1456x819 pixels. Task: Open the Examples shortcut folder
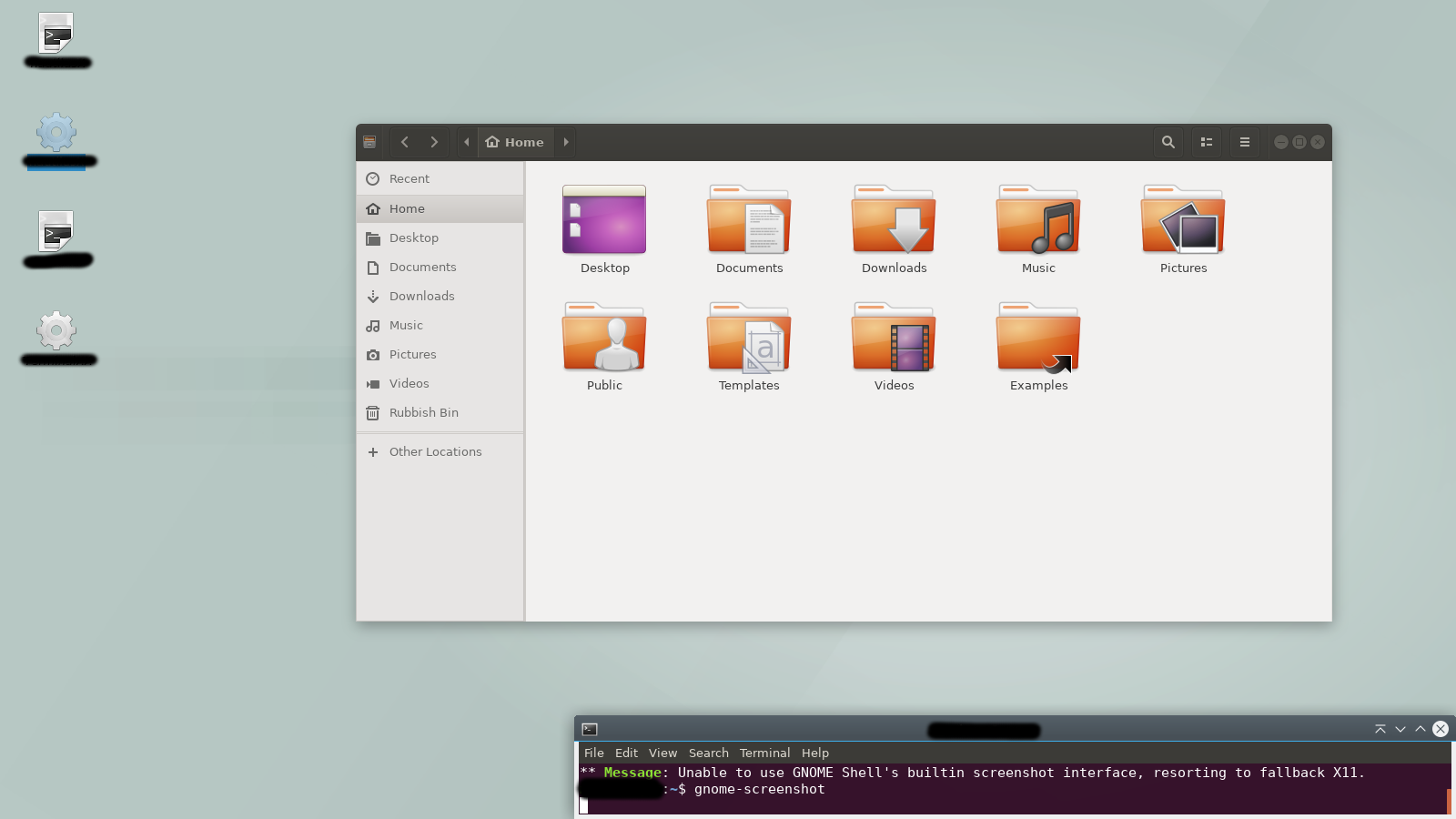click(x=1038, y=337)
